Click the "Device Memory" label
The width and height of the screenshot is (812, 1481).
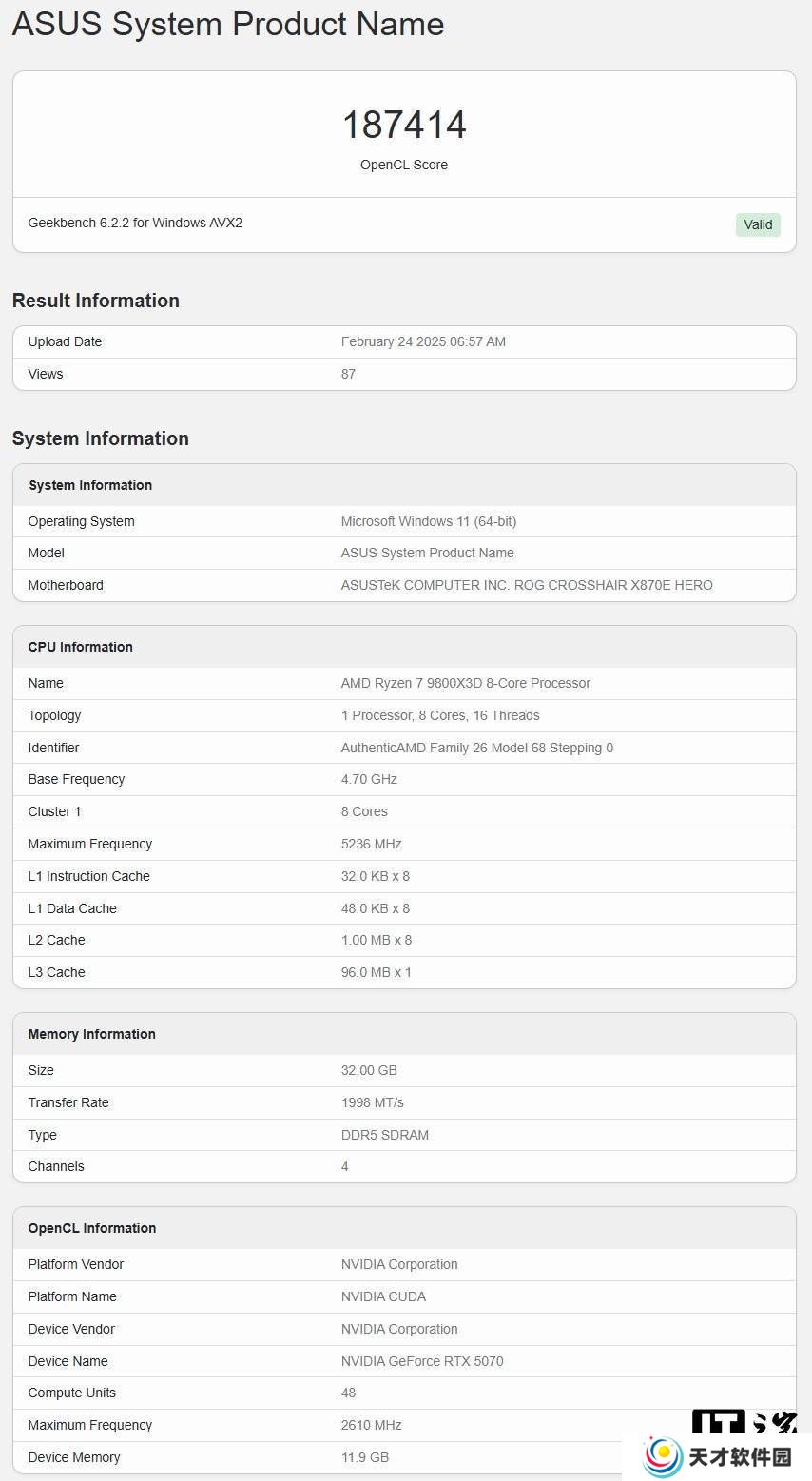click(74, 1457)
